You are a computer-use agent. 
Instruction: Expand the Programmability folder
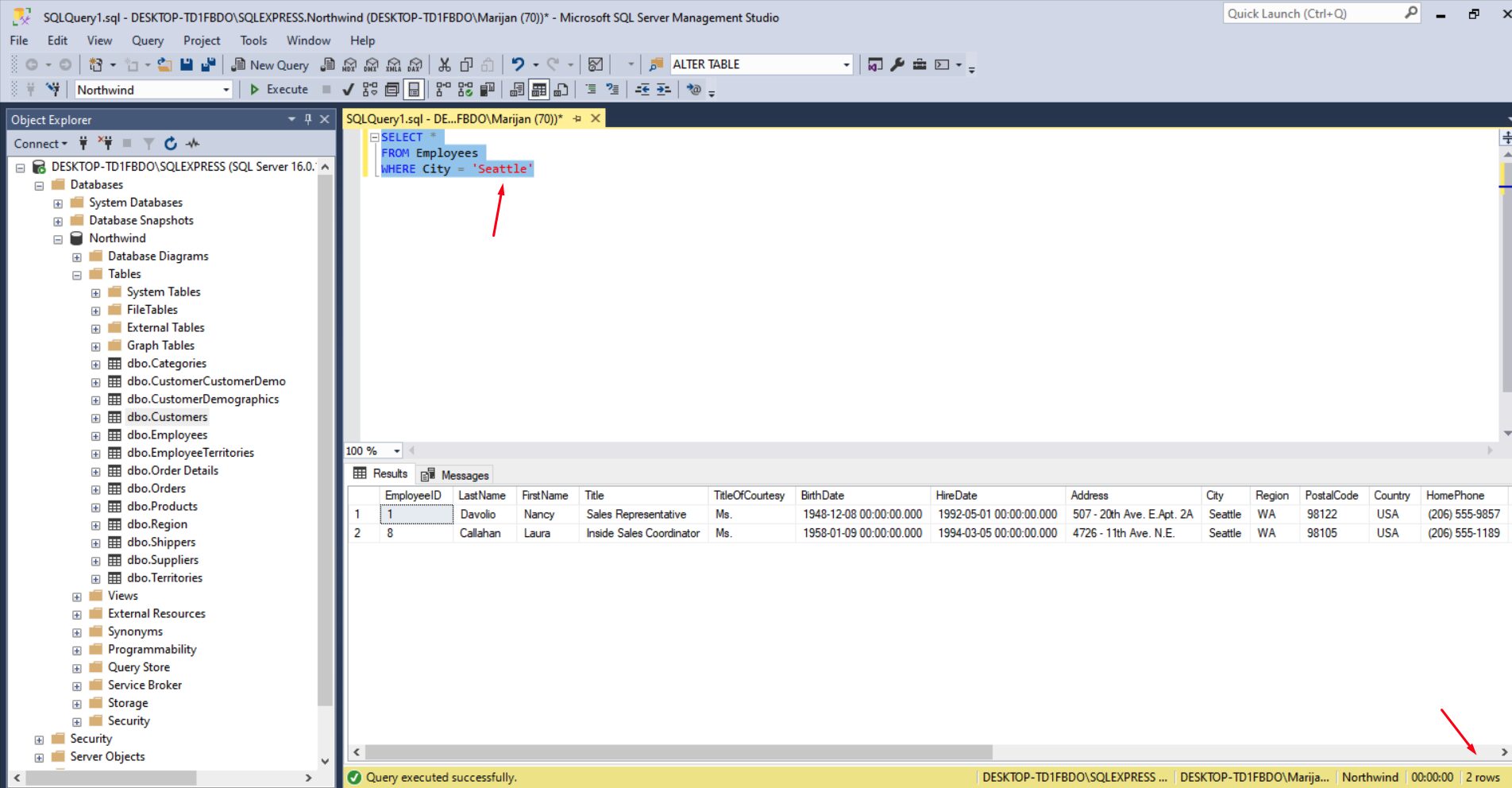77,651
